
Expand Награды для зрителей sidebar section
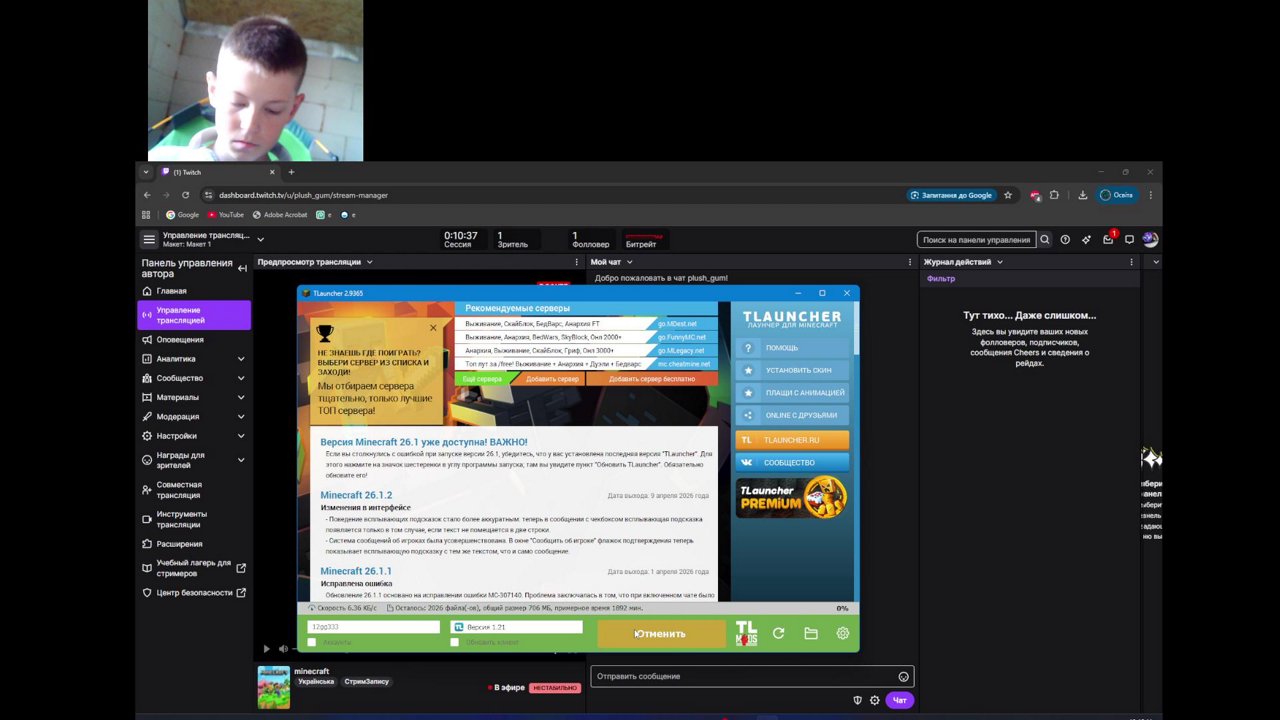241,460
